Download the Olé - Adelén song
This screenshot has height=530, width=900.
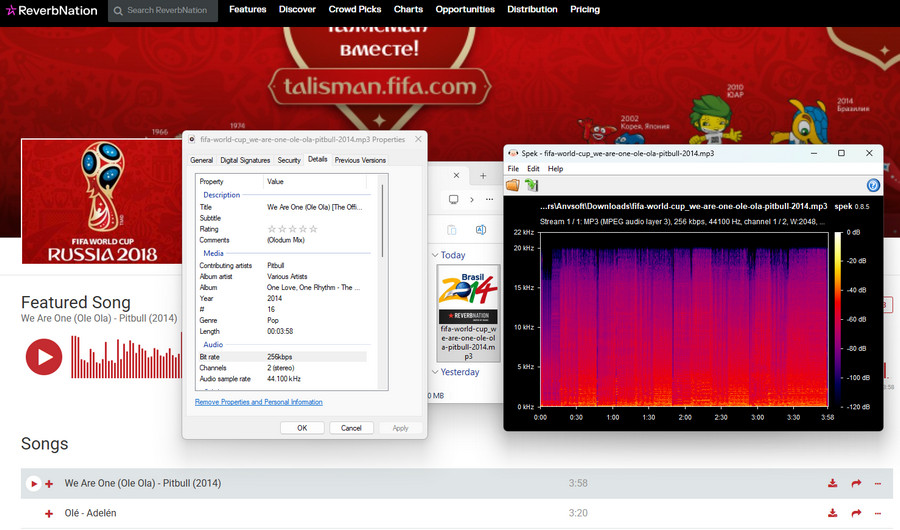pos(832,513)
